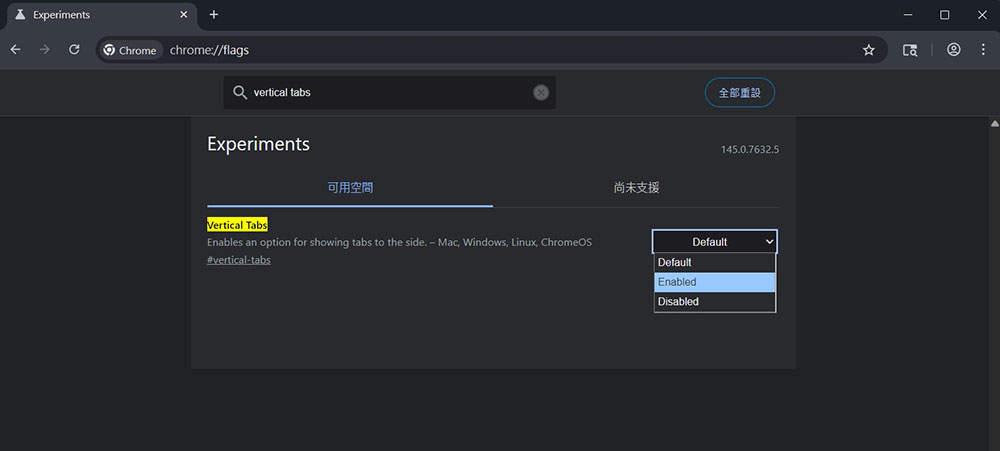Bookmark this page with the star icon
The width and height of the screenshot is (1000, 451).
pyautogui.click(x=868, y=50)
